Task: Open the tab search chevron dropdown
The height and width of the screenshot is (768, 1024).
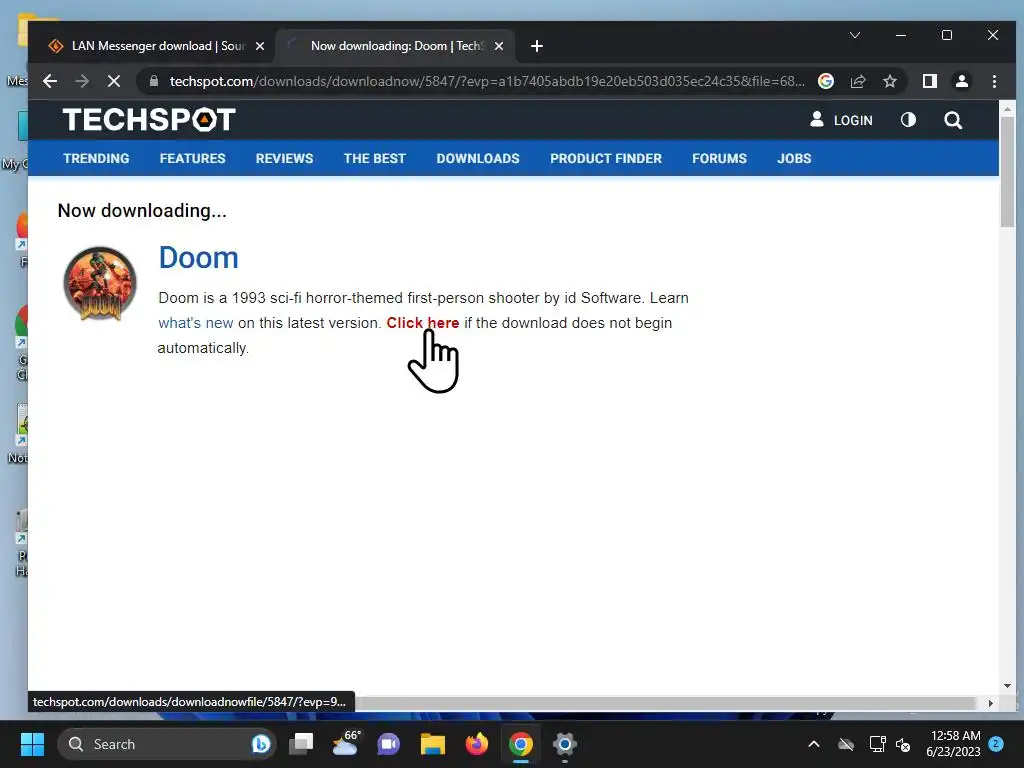Action: coord(855,35)
